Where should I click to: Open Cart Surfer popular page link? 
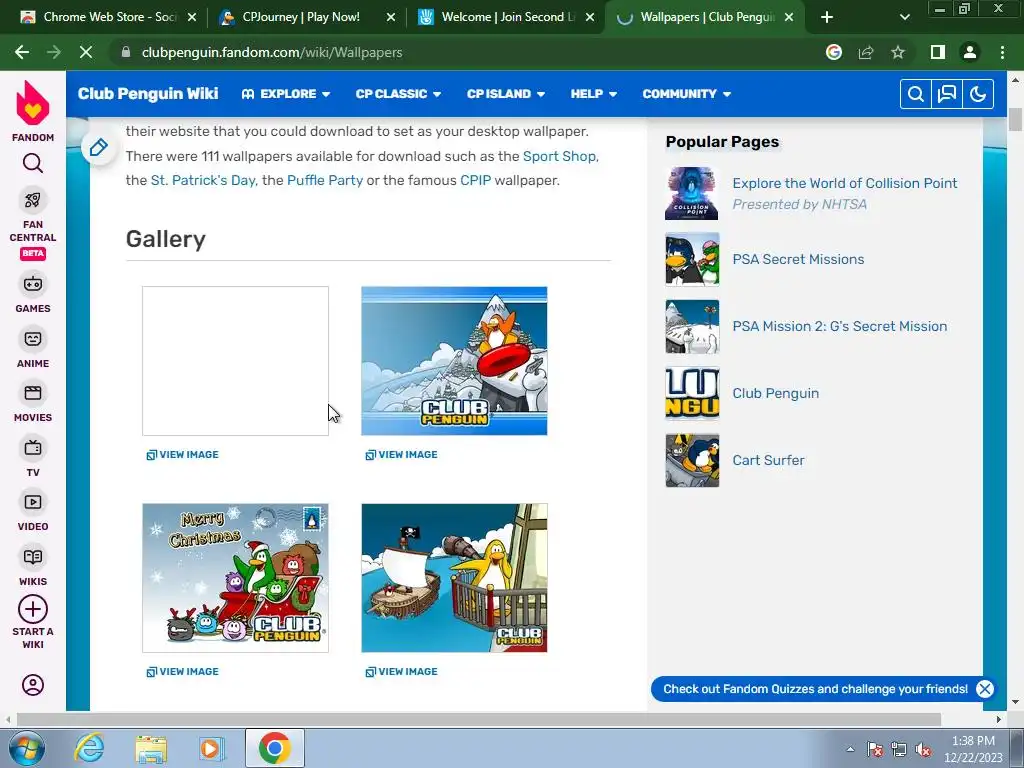pos(768,460)
